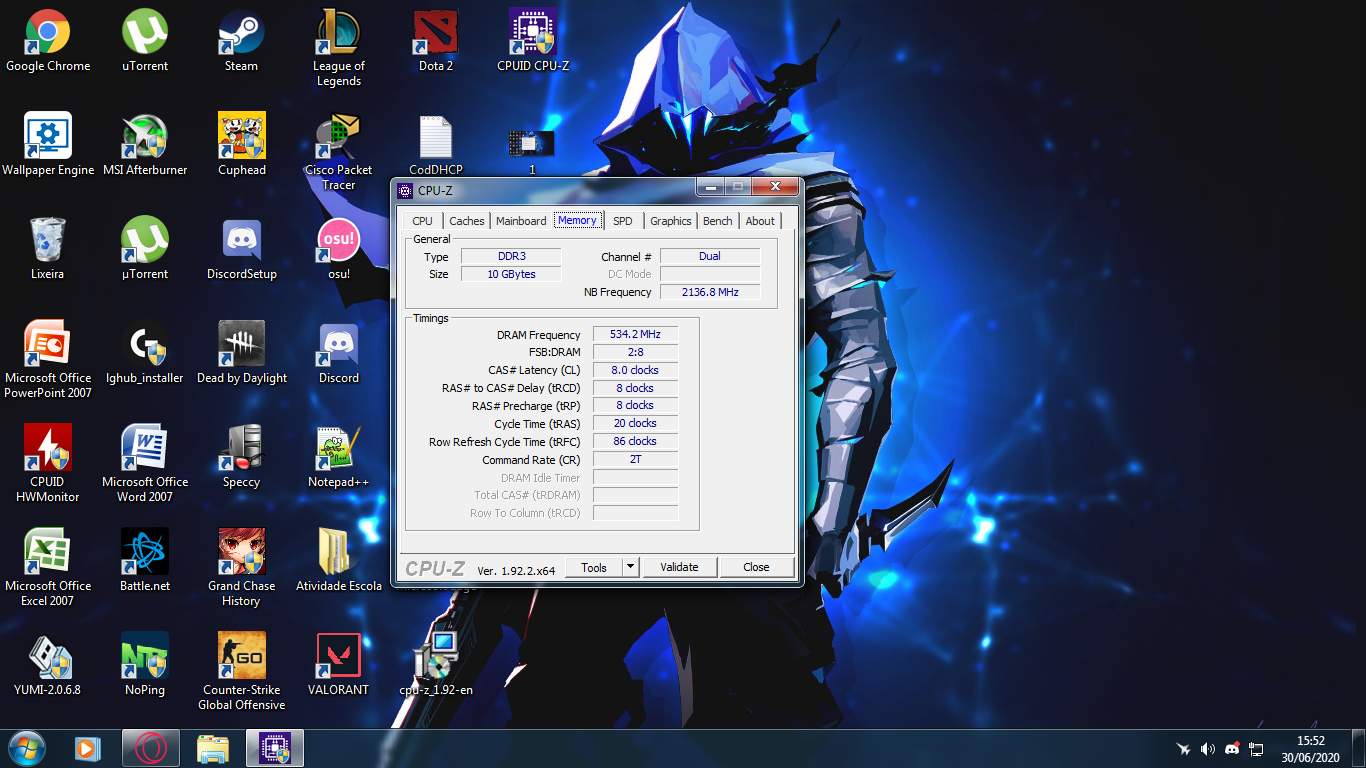1366x768 pixels.
Task: Open the Bench tab
Action: coord(718,221)
